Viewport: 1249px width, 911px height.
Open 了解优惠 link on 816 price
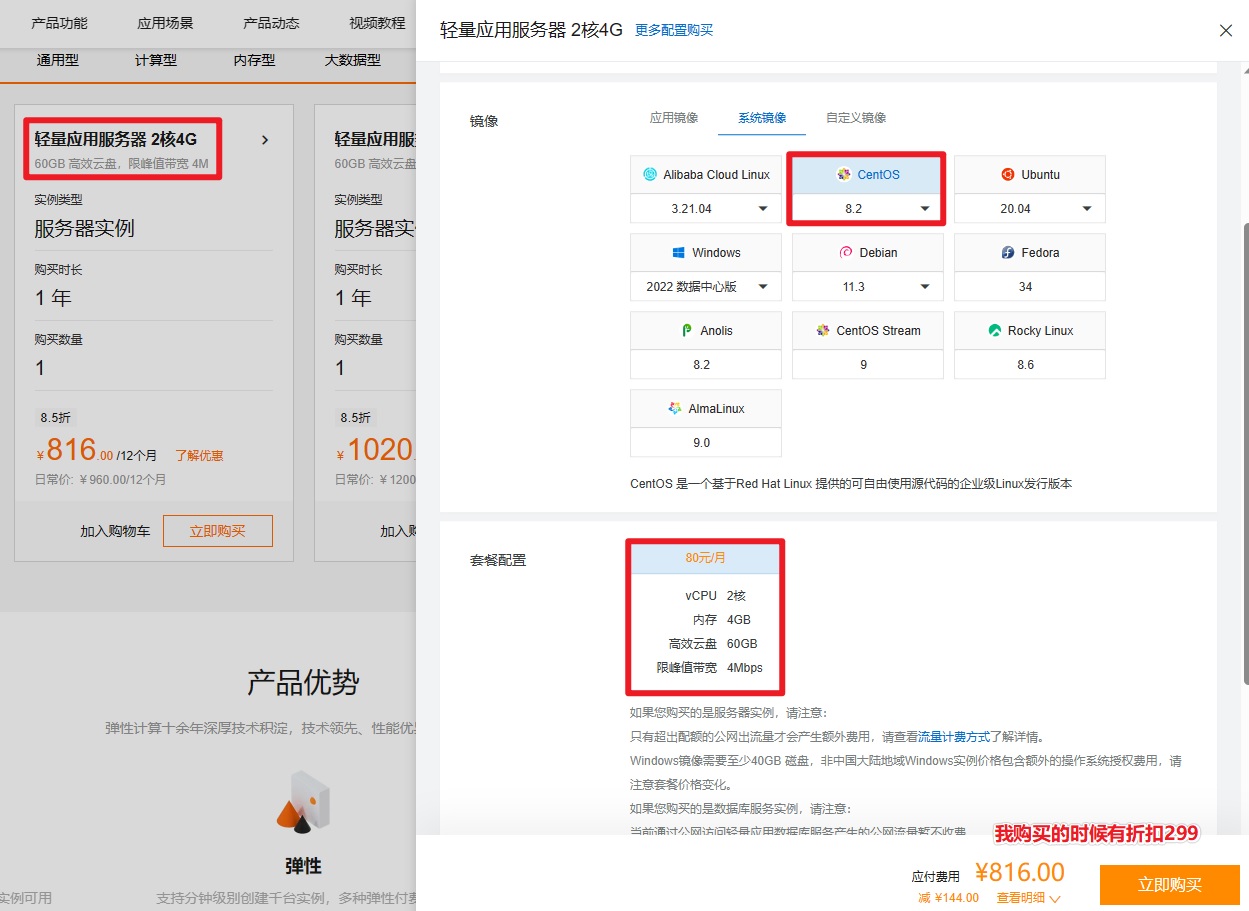199,455
